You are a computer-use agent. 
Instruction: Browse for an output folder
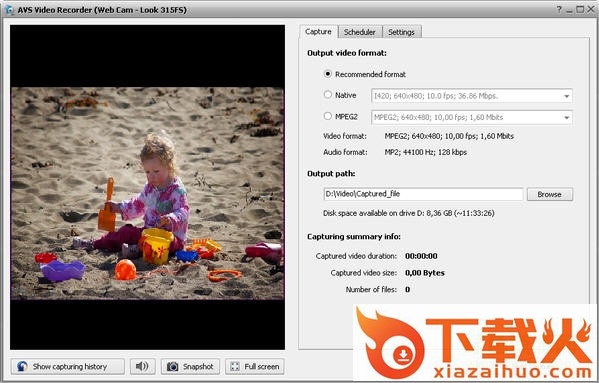[550, 194]
